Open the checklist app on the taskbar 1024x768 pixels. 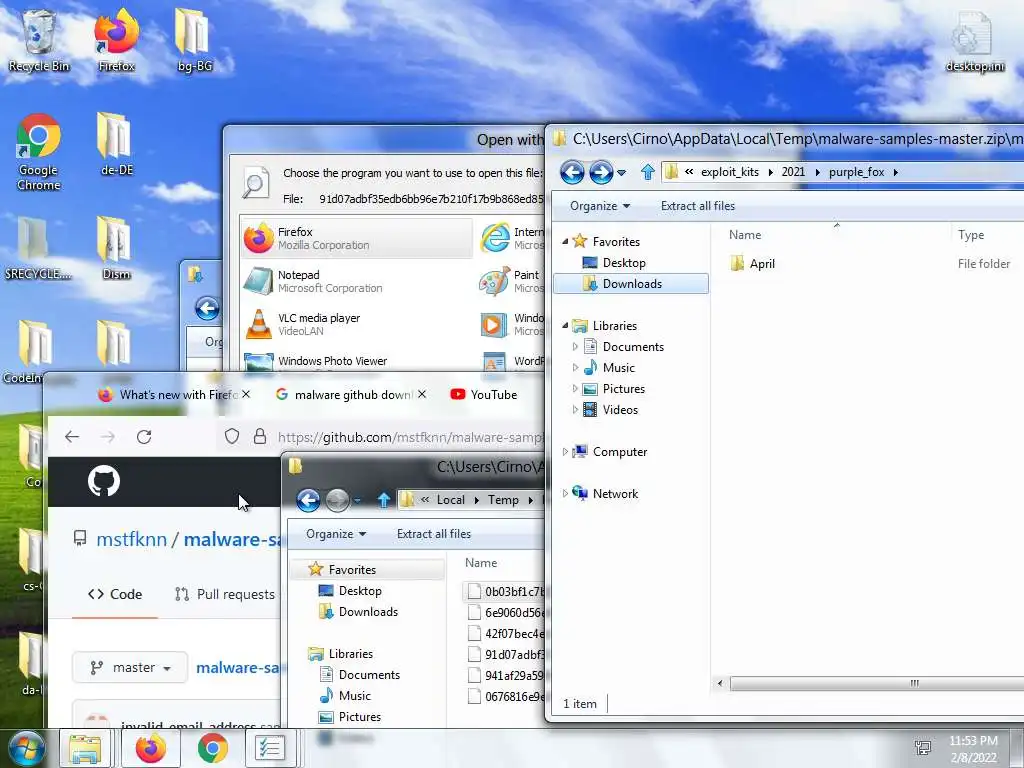click(270, 749)
